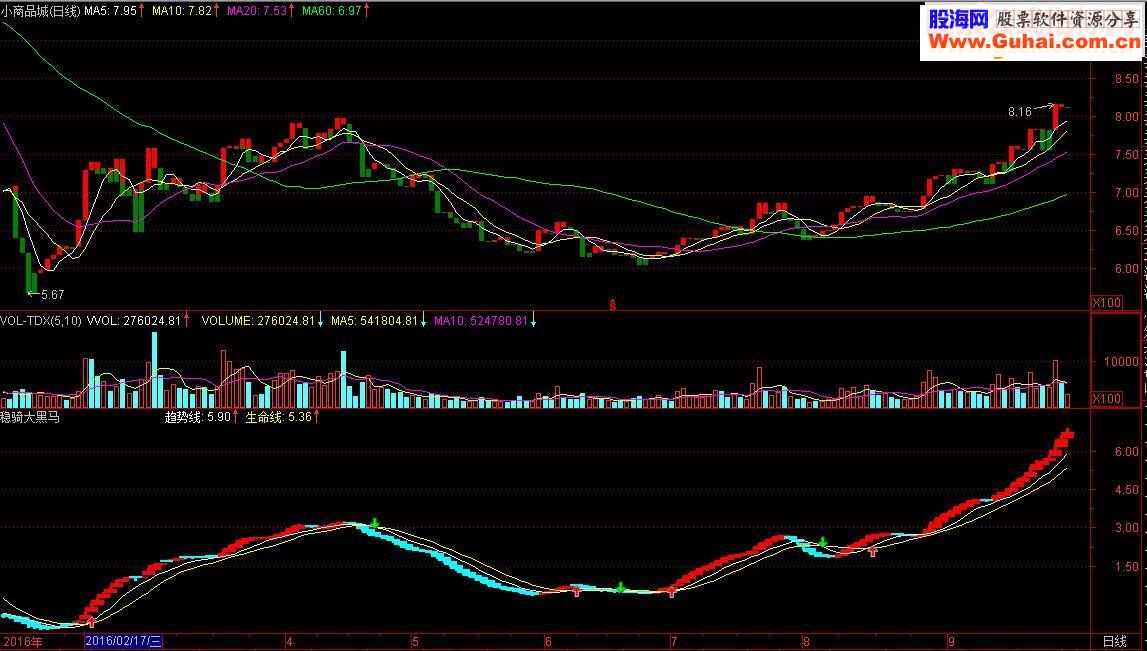1147x651 pixels.
Task: Select the MA5: 7.95 moving average label
Action: pos(110,11)
